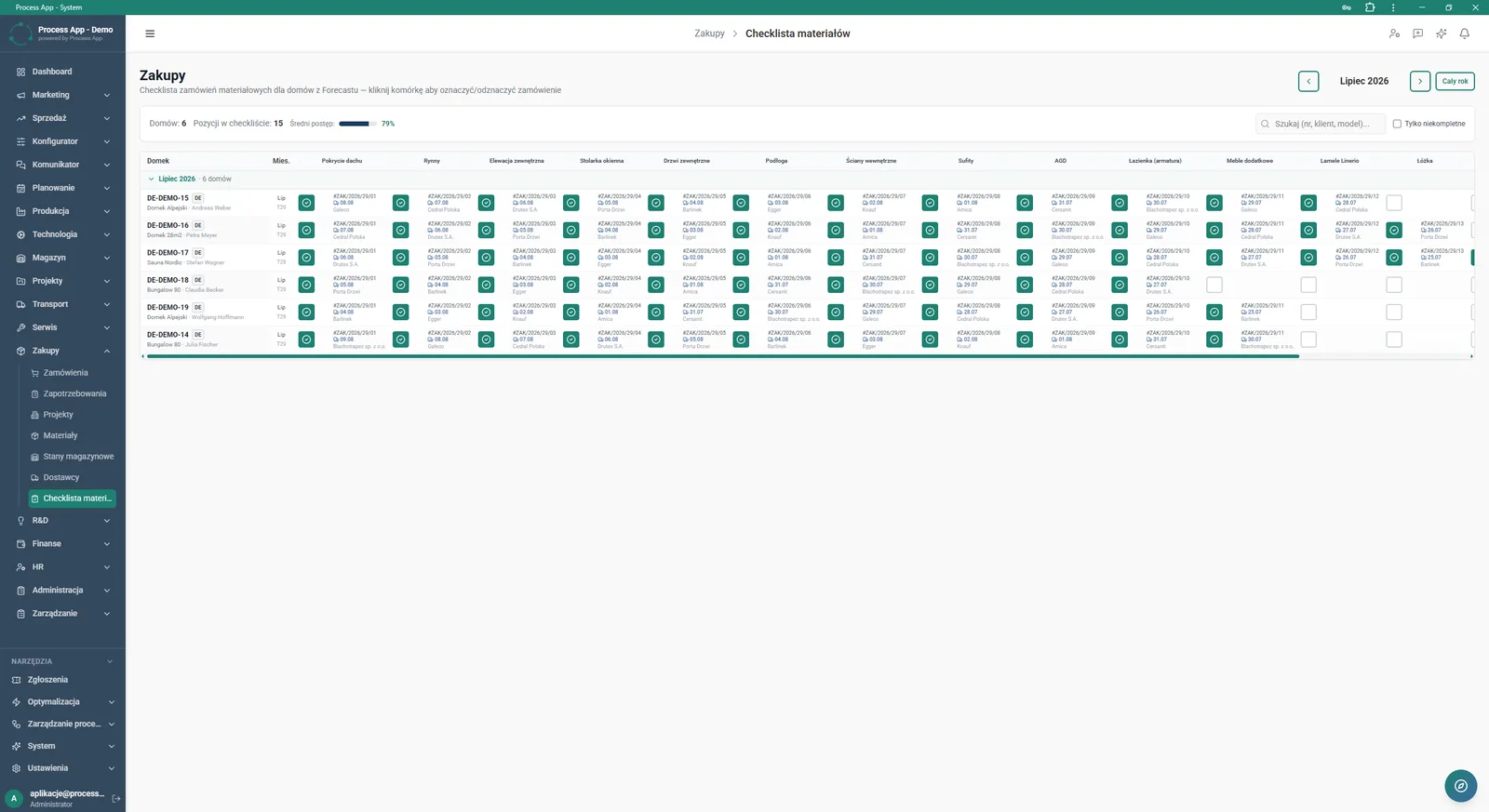1489x812 pixels.
Task: Check the Lamele Linerio box for DE-DEMO-19
Action: tap(1308, 312)
